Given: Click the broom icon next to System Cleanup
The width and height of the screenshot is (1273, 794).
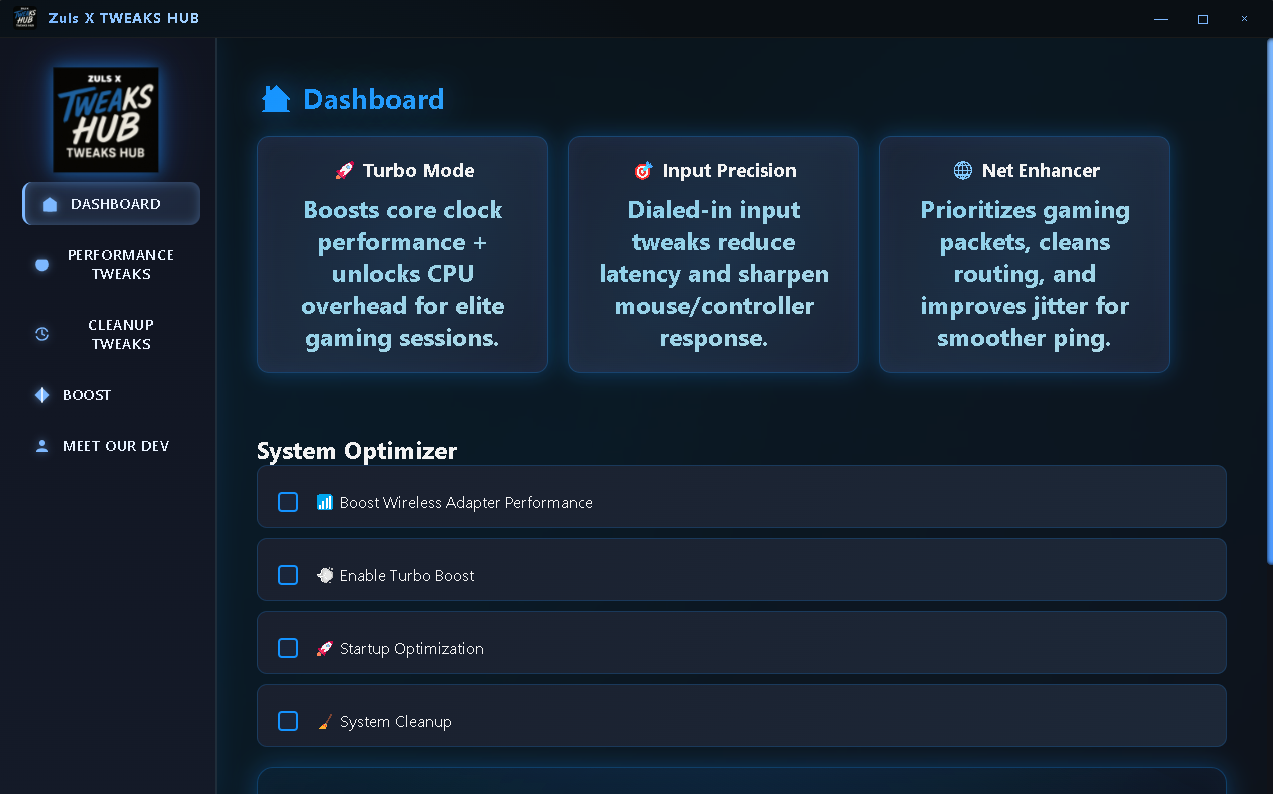Looking at the screenshot, I should point(325,721).
